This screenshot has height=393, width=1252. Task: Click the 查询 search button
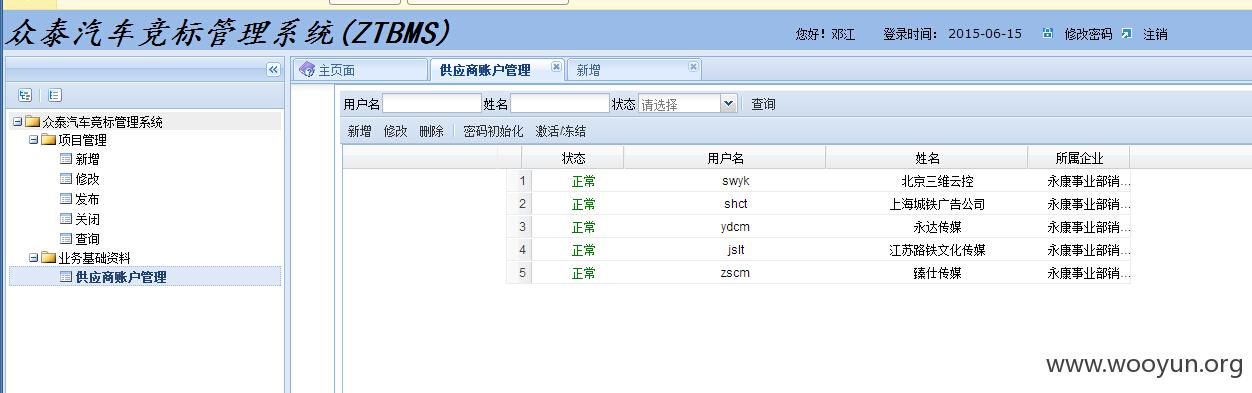pyautogui.click(x=763, y=104)
